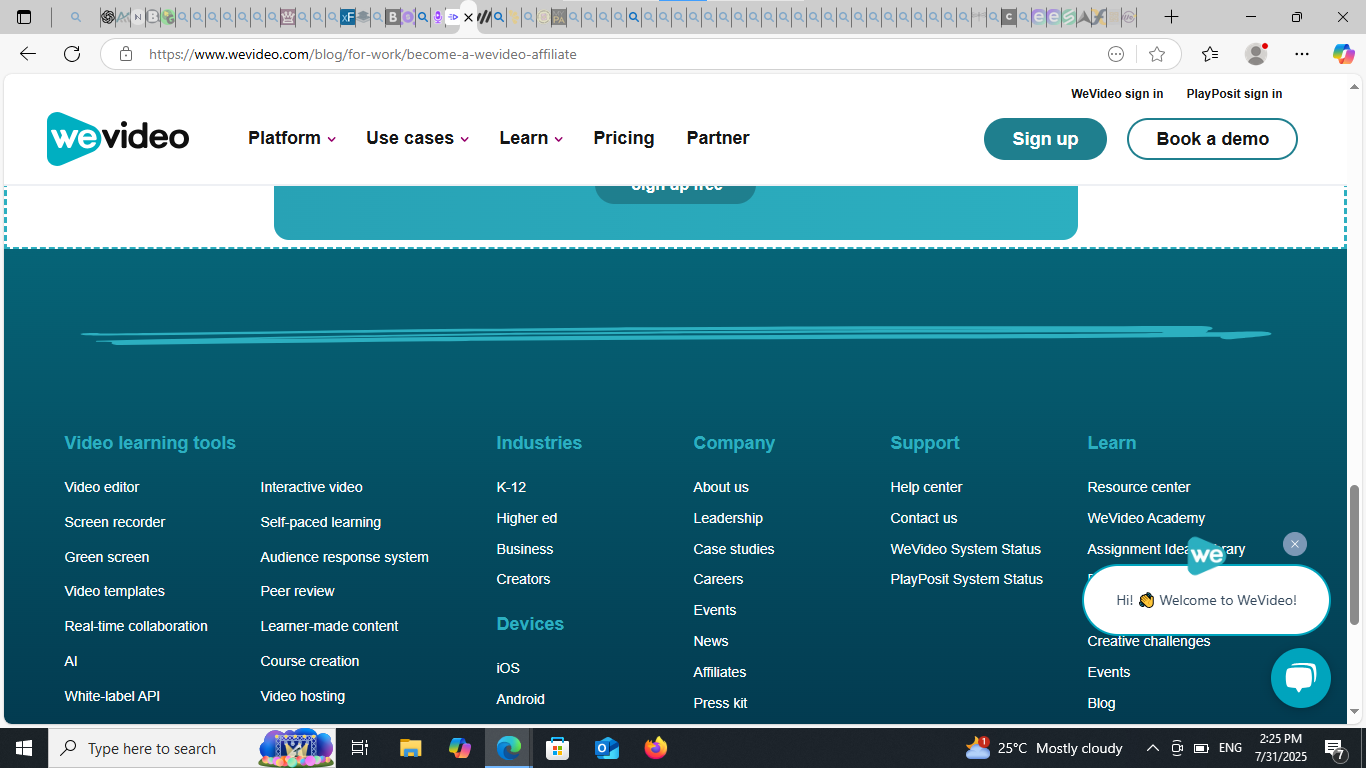The height and width of the screenshot is (768, 1366).
Task: Open the Video hosting link
Action: tap(302, 696)
